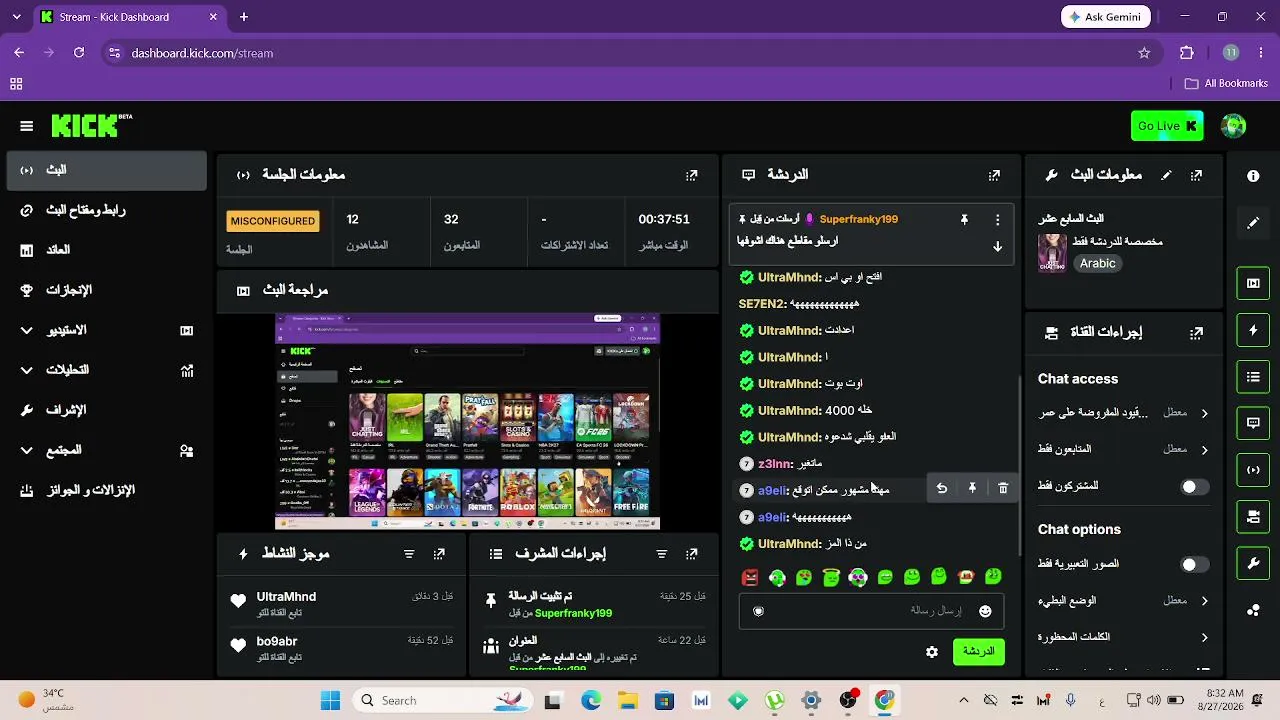The width and height of the screenshot is (1280, 720).
Task: Pin a9eli's hovered chat message
Action: 972,488
